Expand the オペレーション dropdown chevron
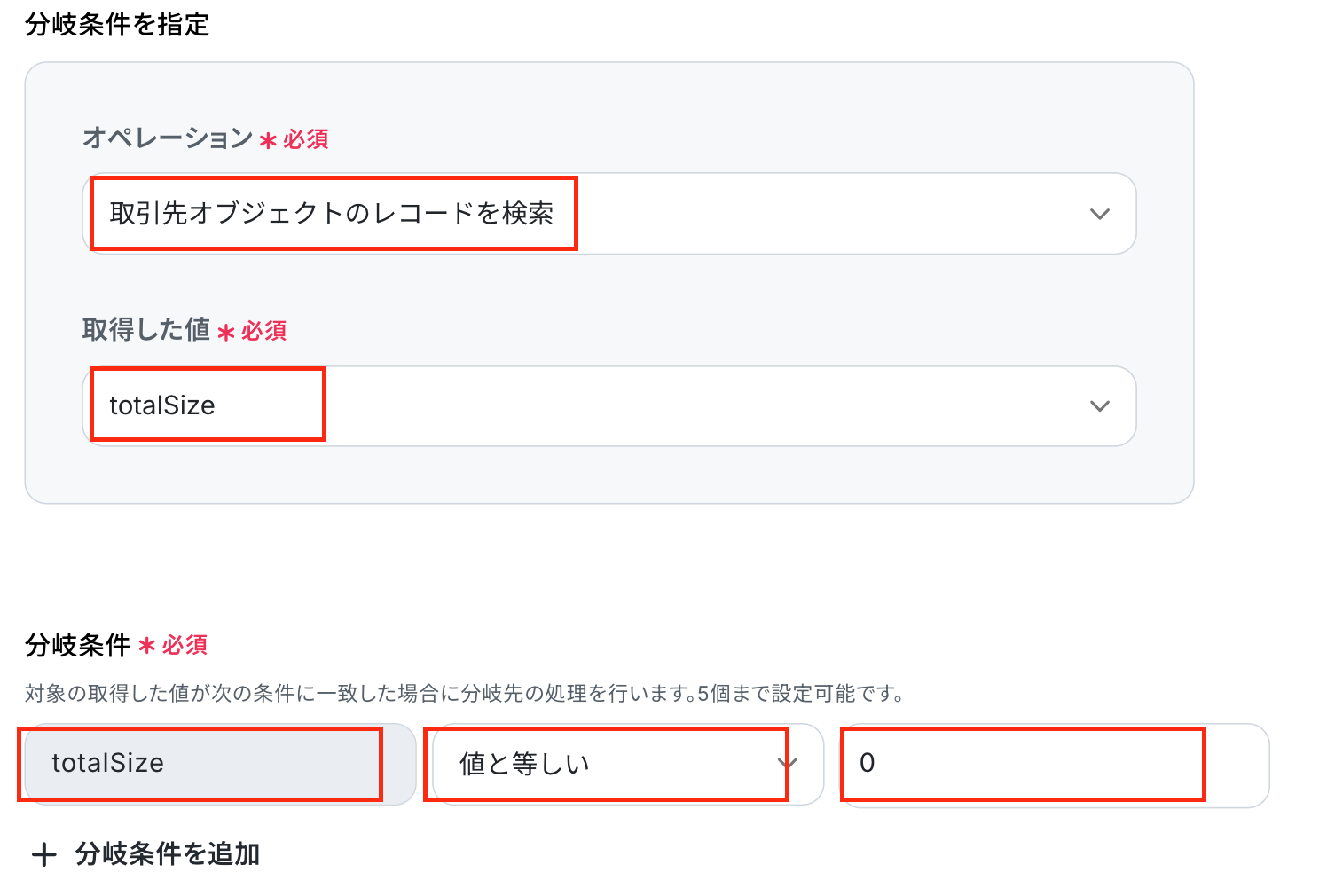 [1100, 214]
